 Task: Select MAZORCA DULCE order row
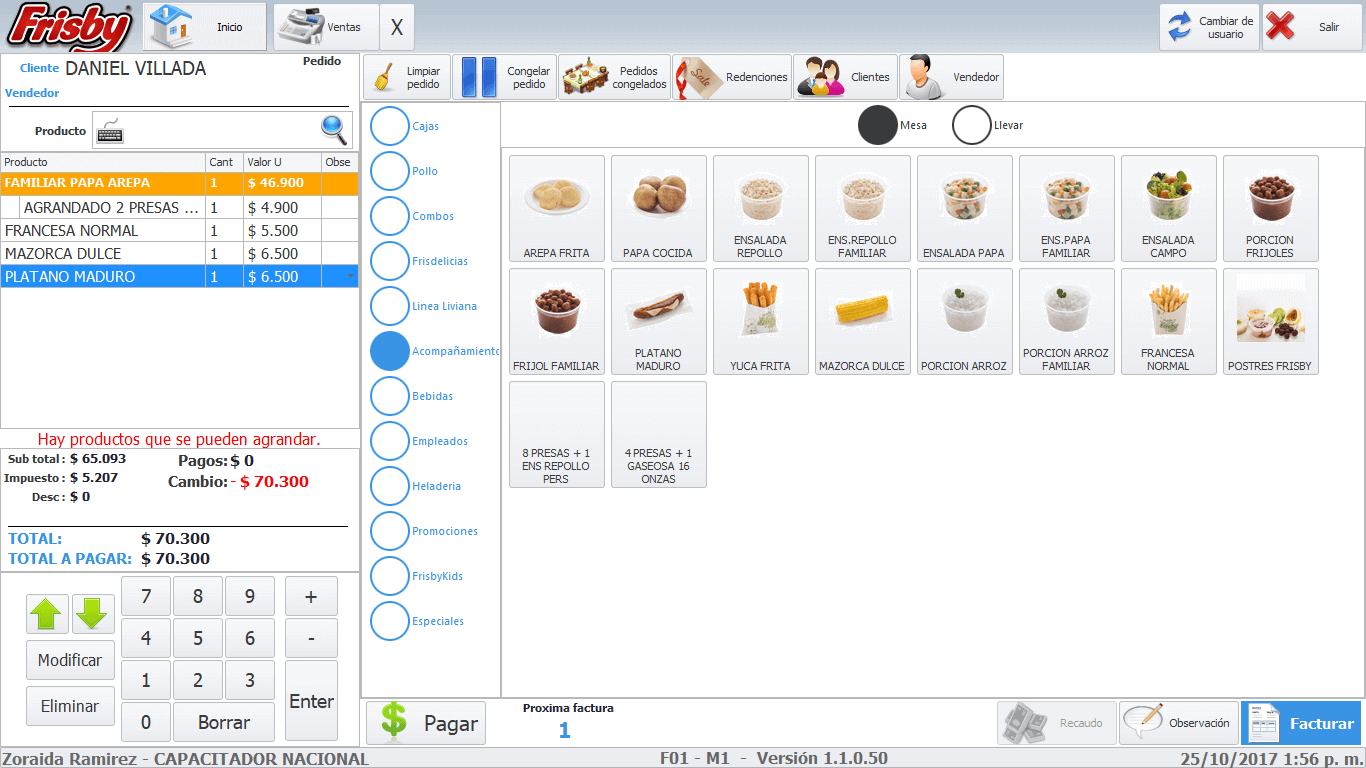tap(179, 253)
